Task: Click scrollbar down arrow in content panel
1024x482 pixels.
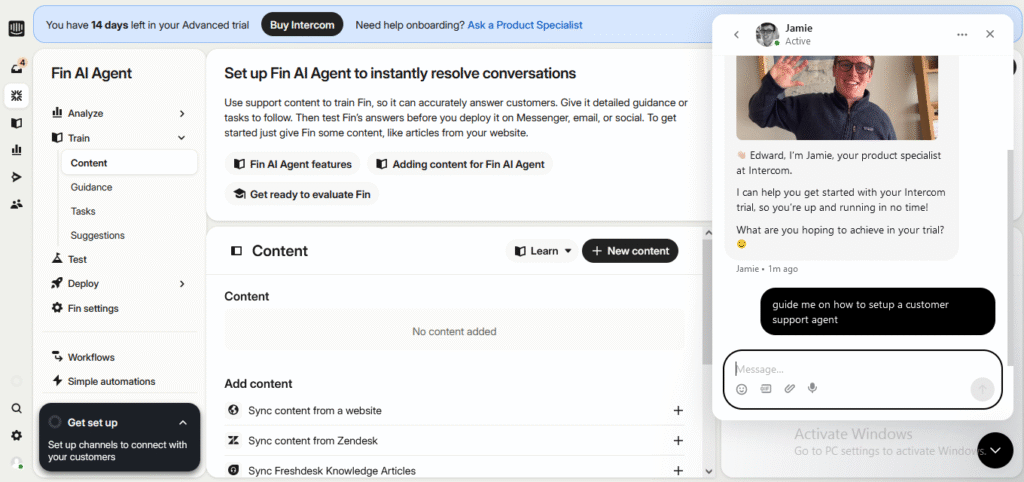Action: (709, 471)
